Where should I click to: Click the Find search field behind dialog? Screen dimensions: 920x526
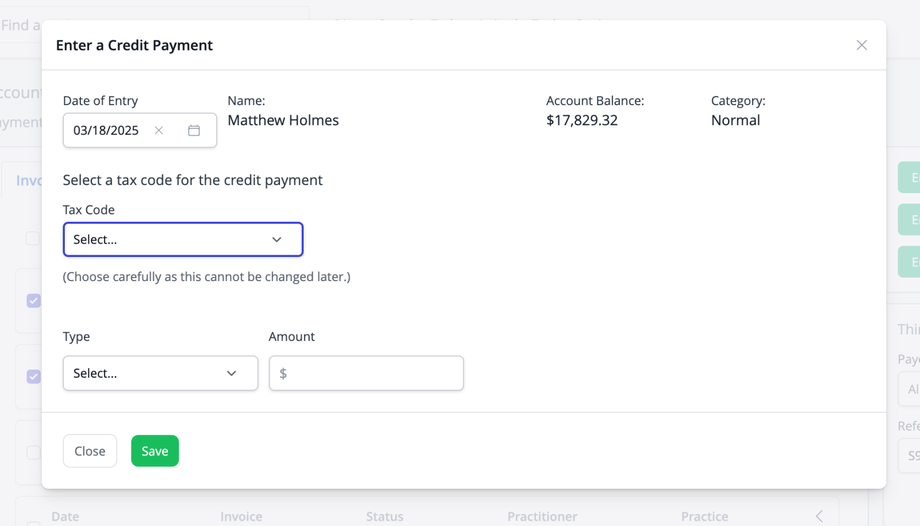click(x=20, y=25)
